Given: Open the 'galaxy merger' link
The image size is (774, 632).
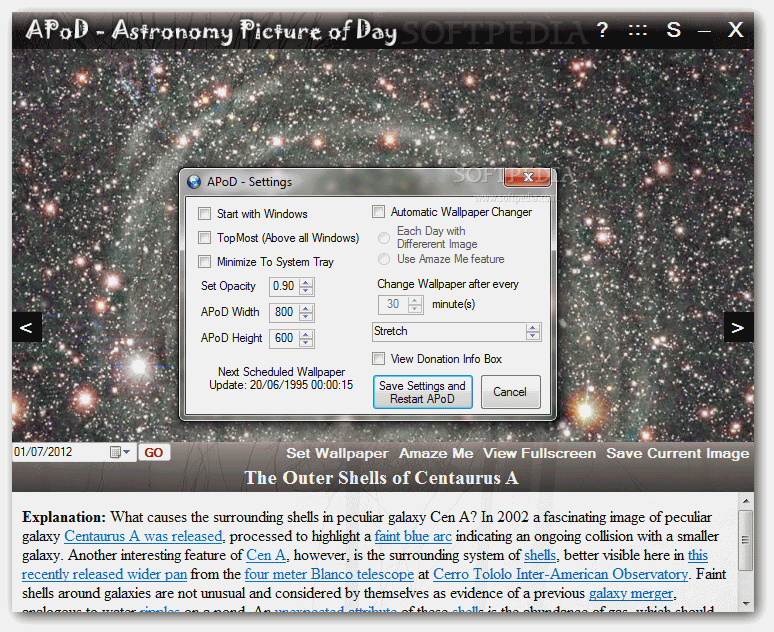Looking at the screenshot, I should [x=631, y=593].
